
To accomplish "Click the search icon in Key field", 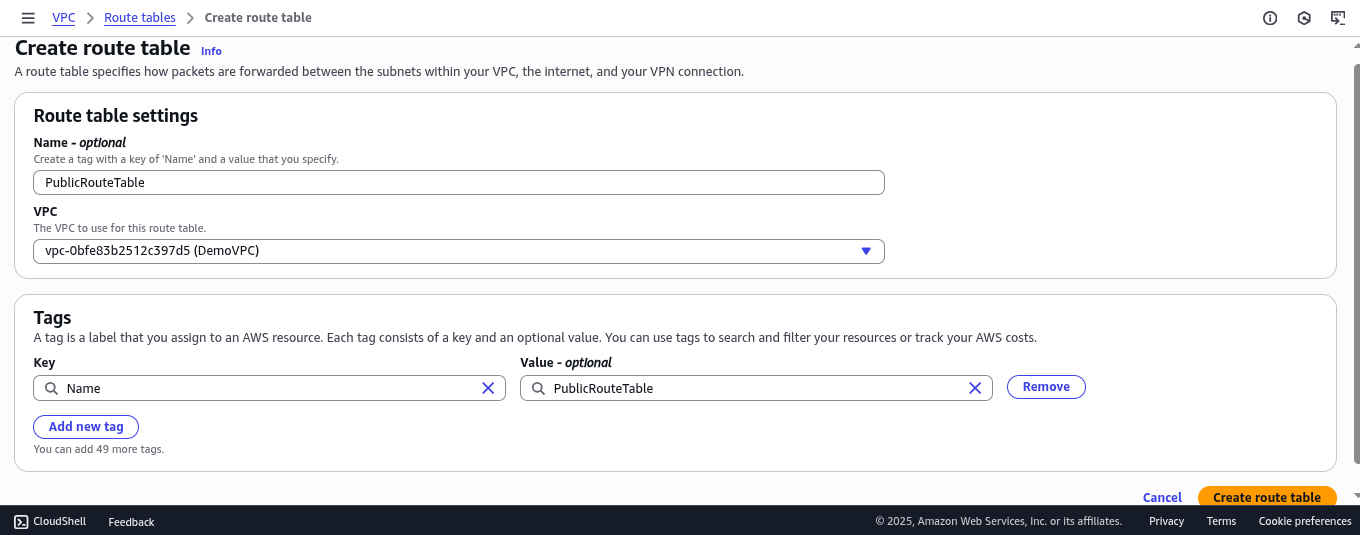I will (x=51, y=388).
